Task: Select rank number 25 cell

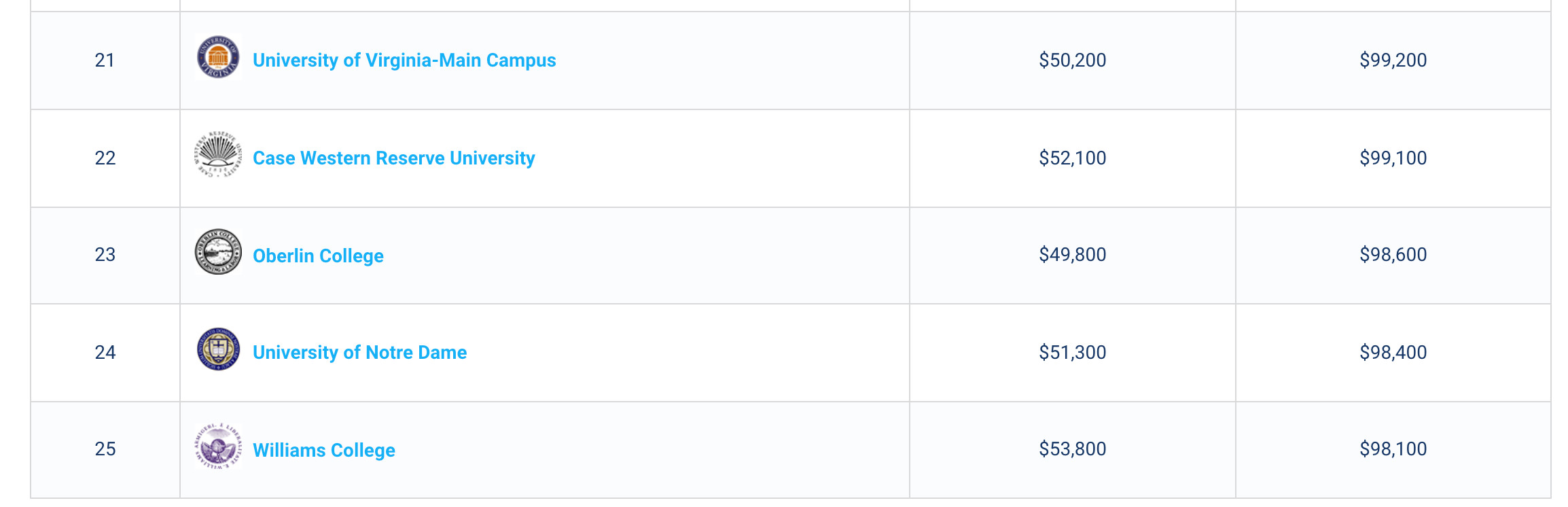Action: click(x=105, y=449)
